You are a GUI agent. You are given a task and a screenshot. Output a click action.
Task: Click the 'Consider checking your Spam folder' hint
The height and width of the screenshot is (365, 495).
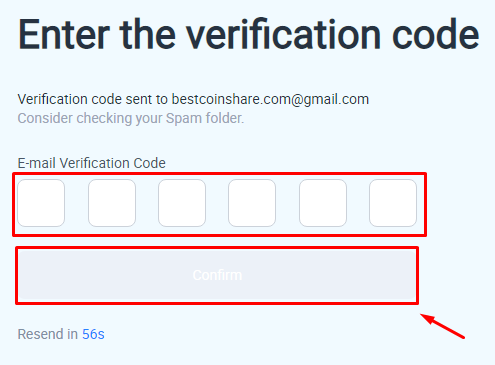click(x=131, y=118)
